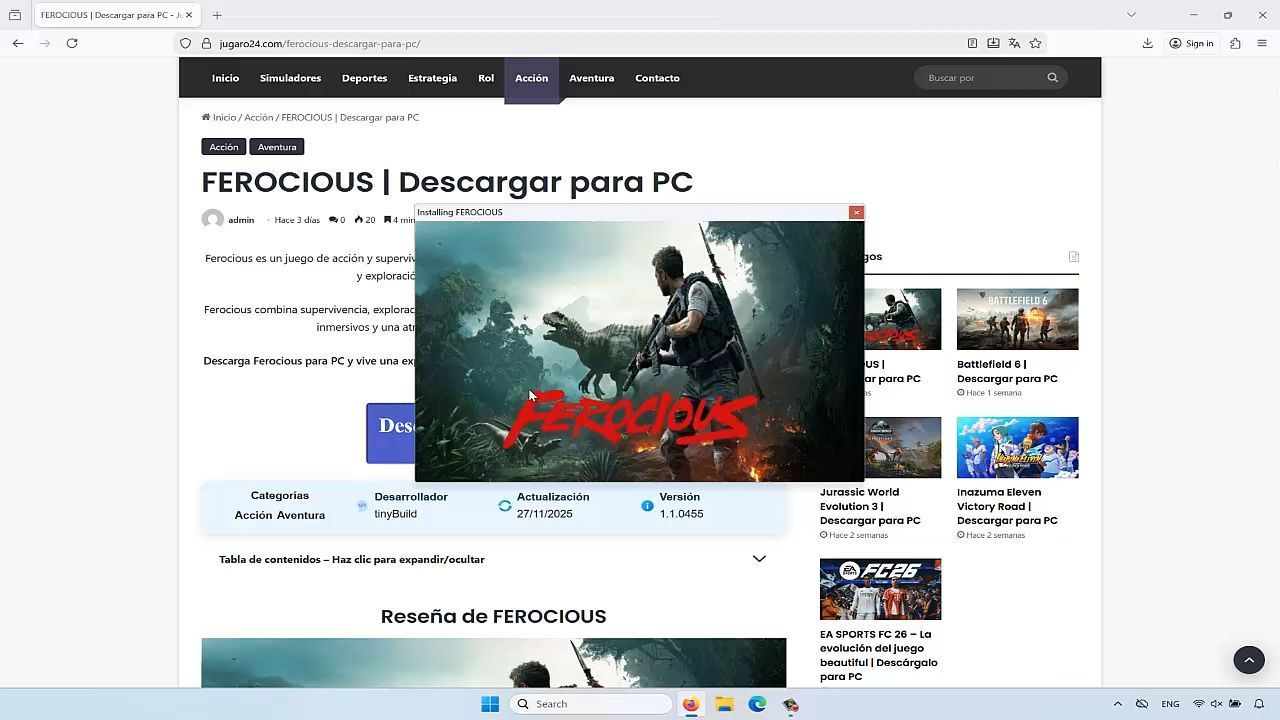
Task: Open the List all tabs dropdown
Action: click(1131, 15)
